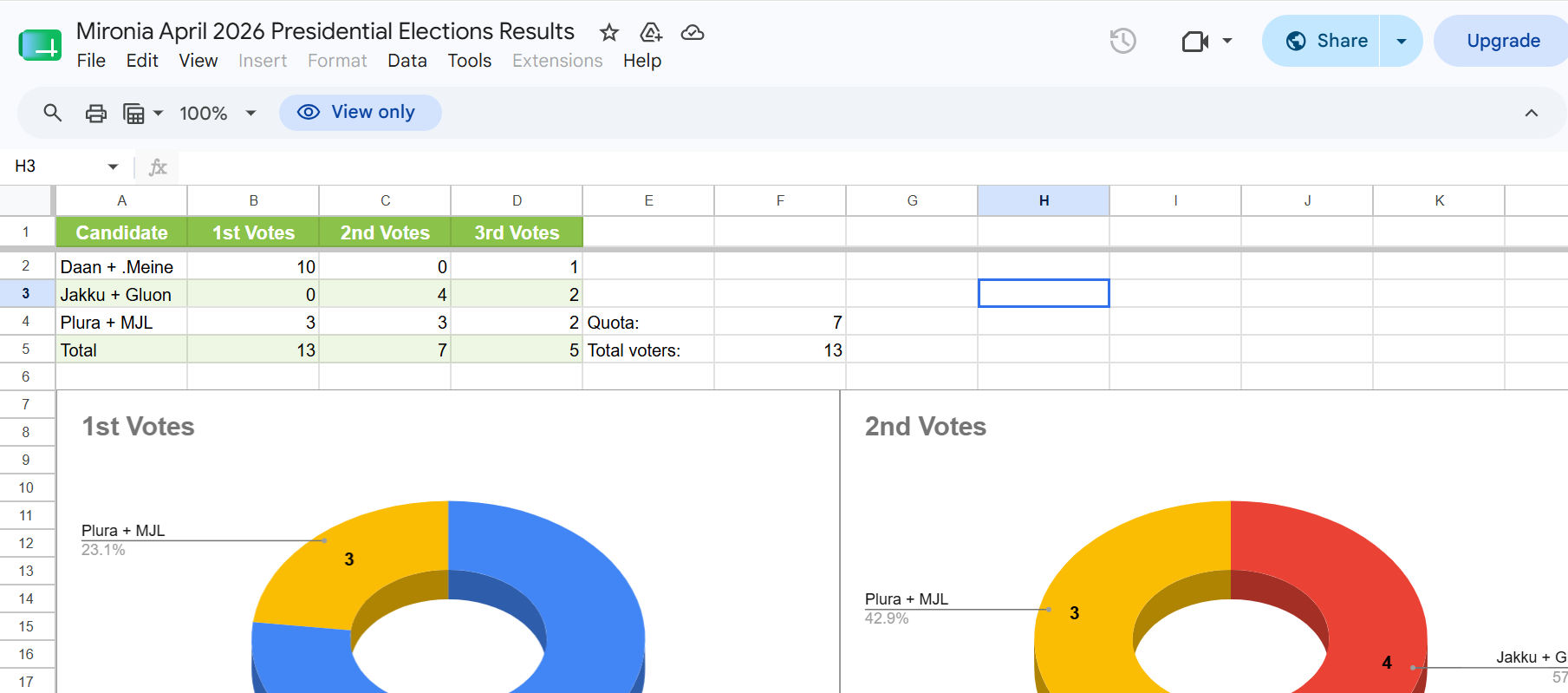Screen dimensions: 1568x693
Task: Star the spreadsheet document
Action: tap(609, 33)
